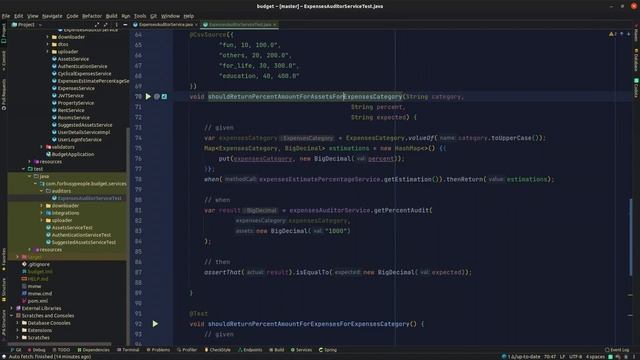Screen dimensions: 640x360
Task: Collapse the auditors folder
Action: tap(42, 191)
